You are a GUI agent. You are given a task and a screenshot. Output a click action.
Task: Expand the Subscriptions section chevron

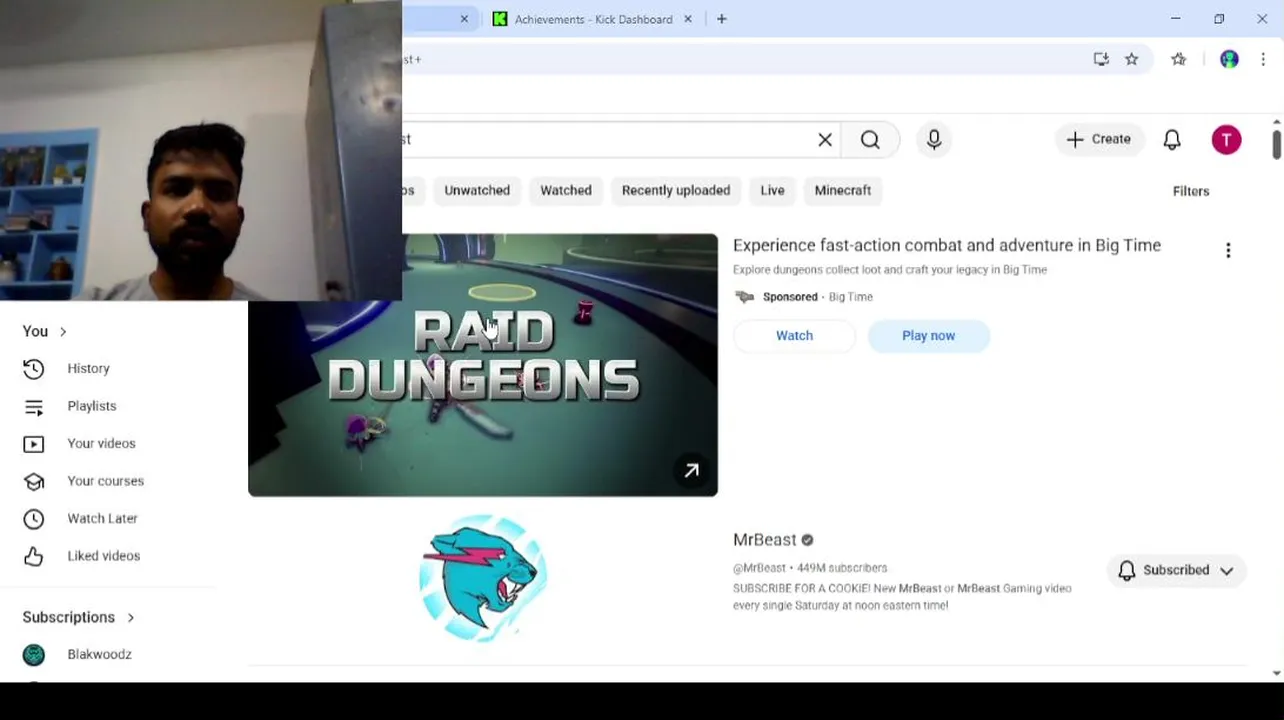tap(131, 618)
